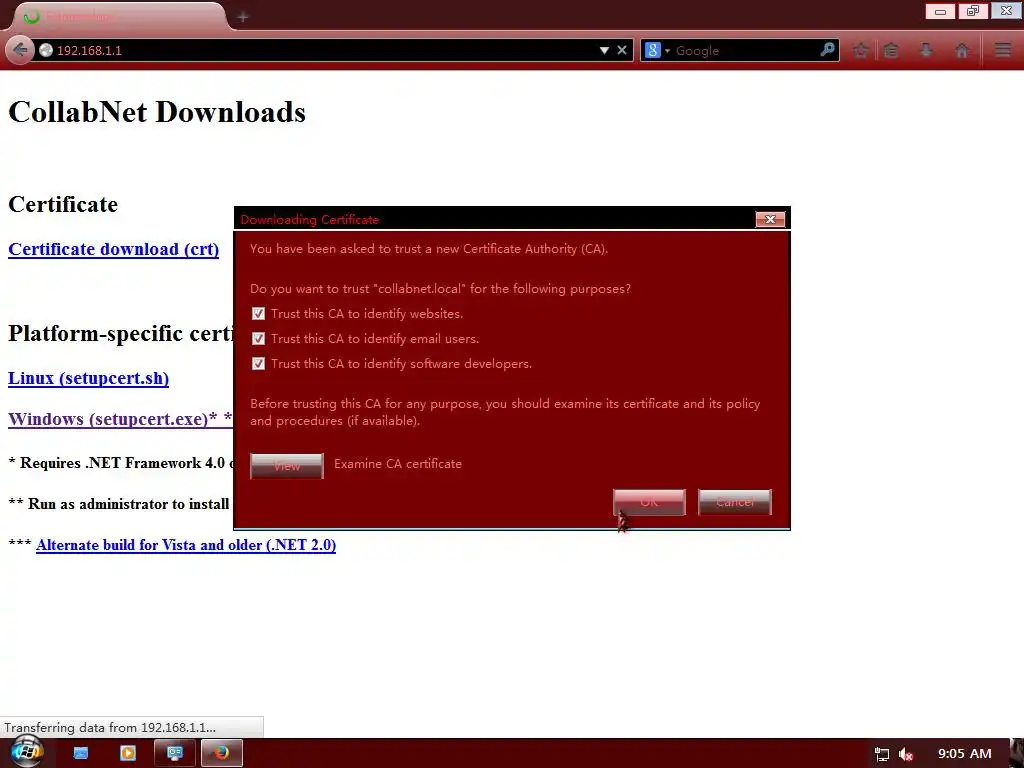The height and width of the screenshot is (768, 1024).
Task: Bookmark this page with the star icon
Action: [x=861, y=50]
